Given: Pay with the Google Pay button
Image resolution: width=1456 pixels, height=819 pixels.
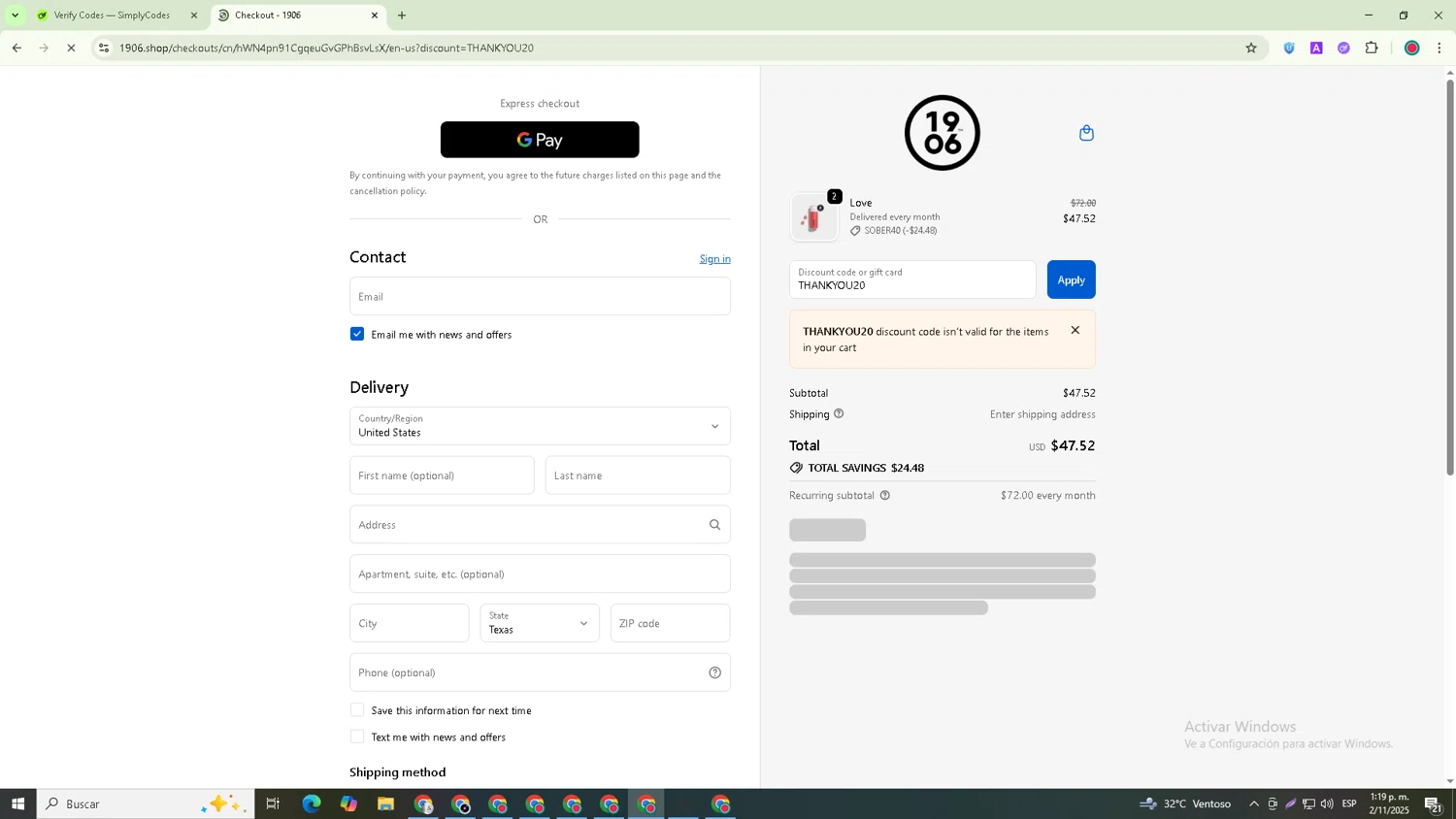Looking at the screenshot, I should [540, 140].
